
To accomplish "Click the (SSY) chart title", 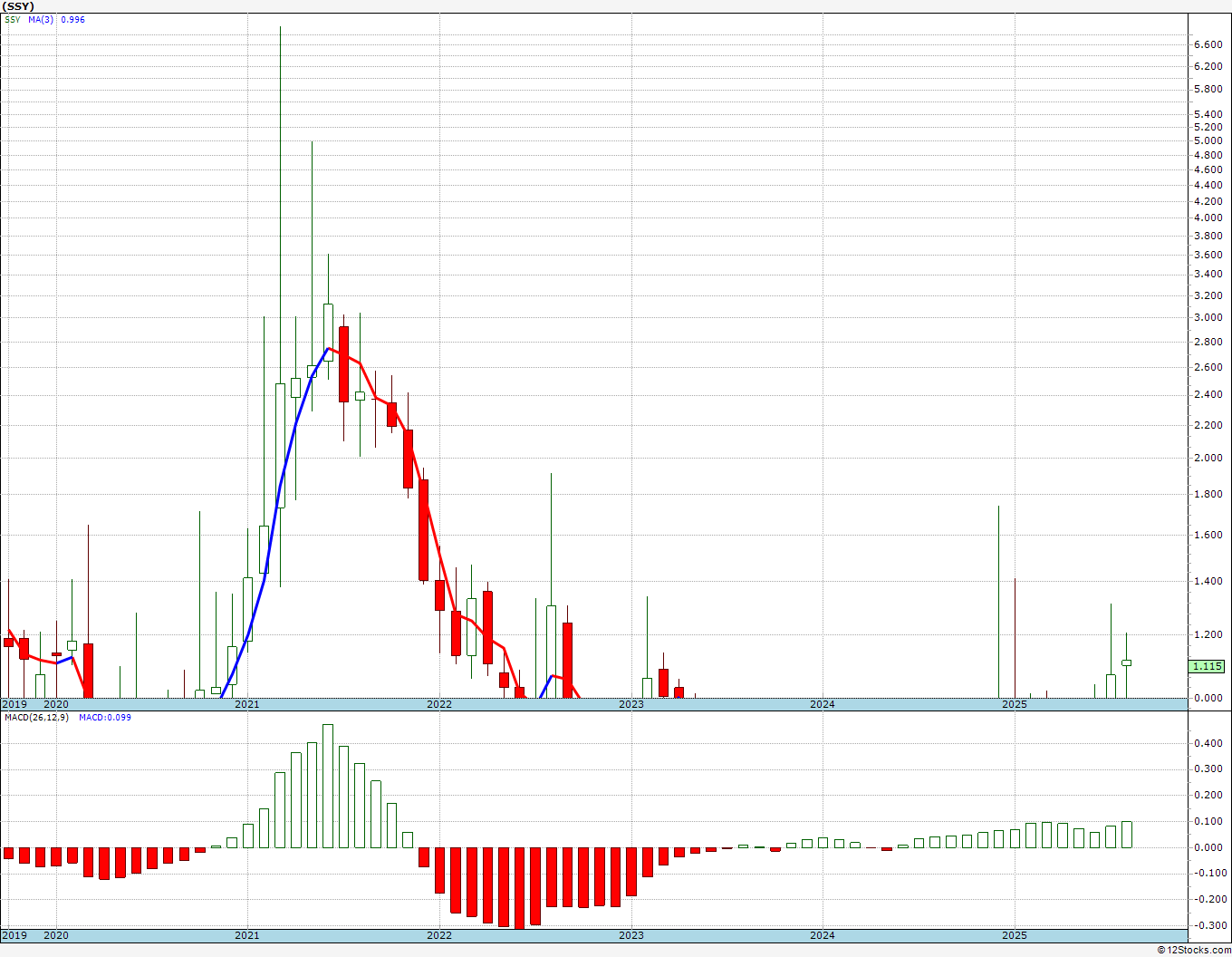I will pos(18,6).
